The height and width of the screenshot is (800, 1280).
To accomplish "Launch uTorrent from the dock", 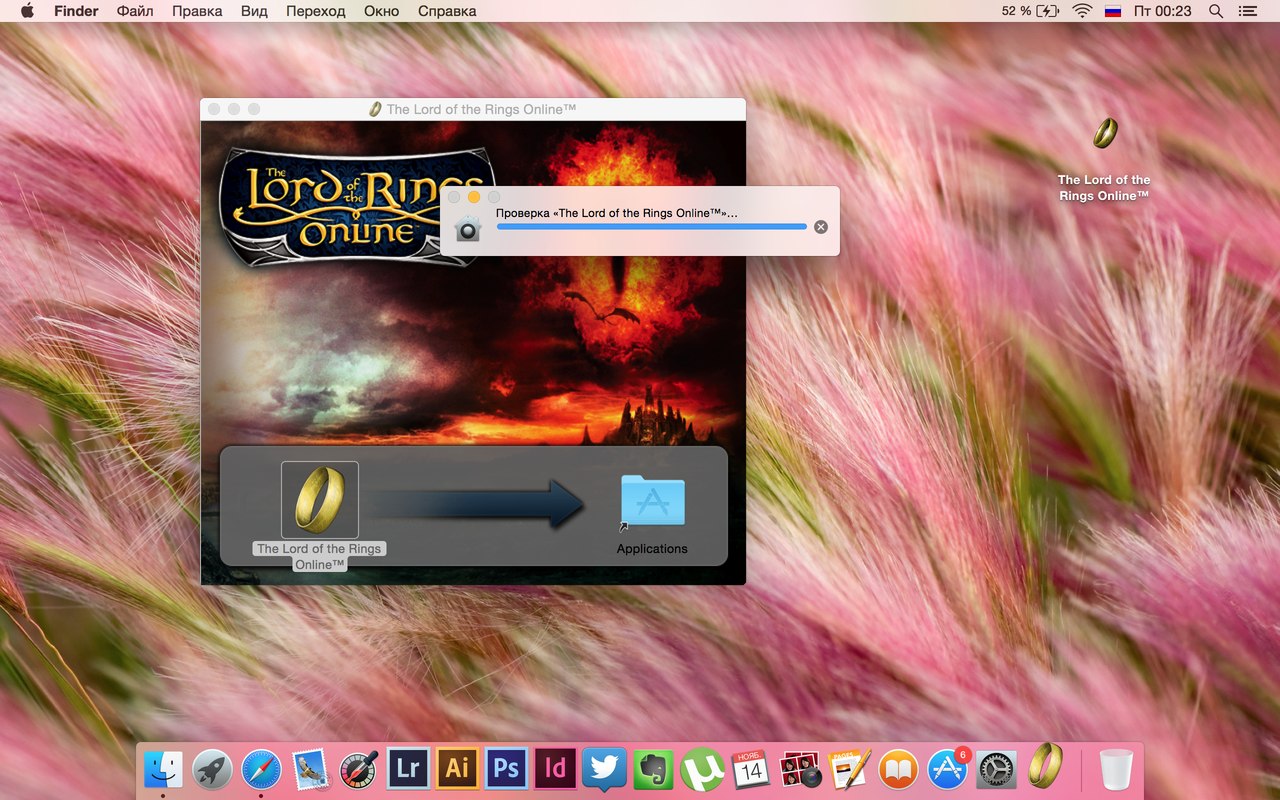I will [702, 769].
